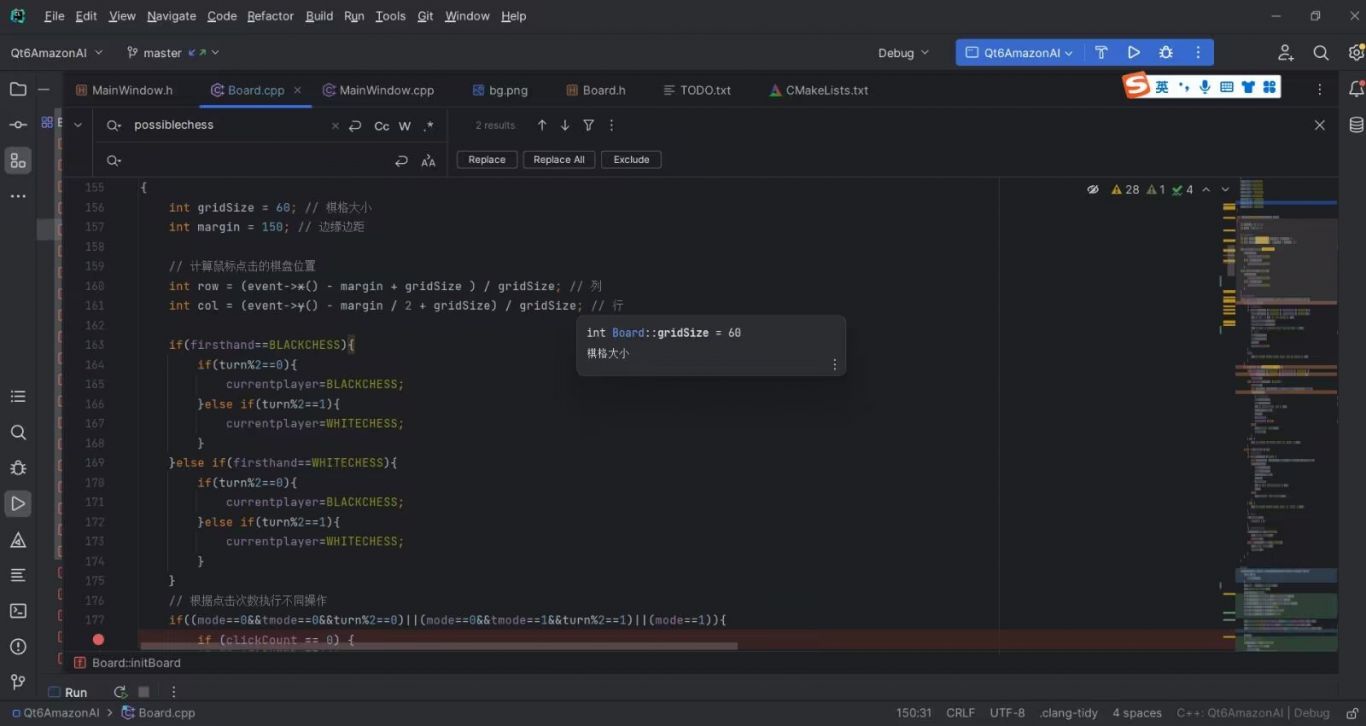Toggle the breakpoint in the editor gutter
The image size is (1366, 726).
coord(98,639)
